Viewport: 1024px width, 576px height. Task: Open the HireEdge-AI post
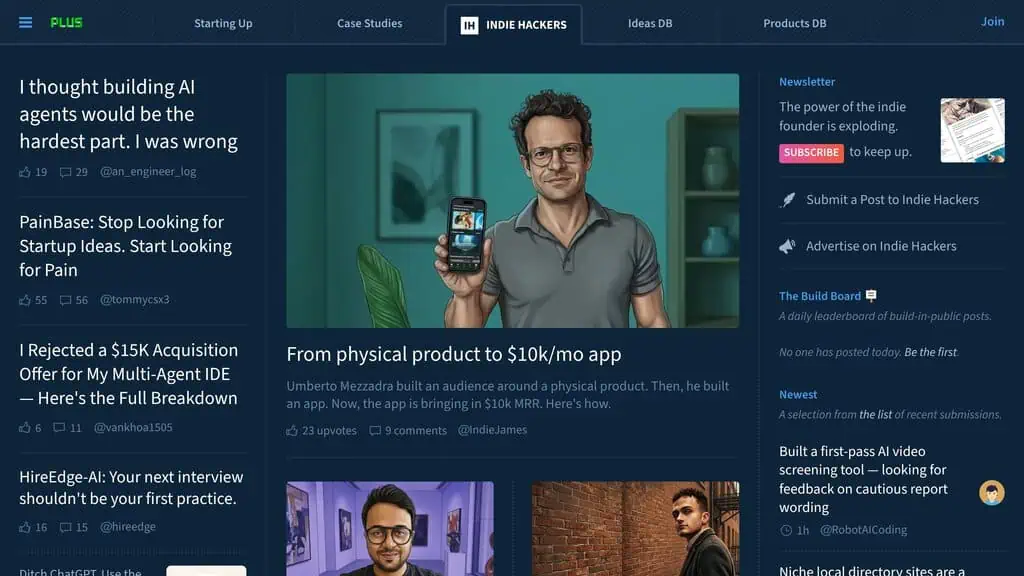pos(131,488)
